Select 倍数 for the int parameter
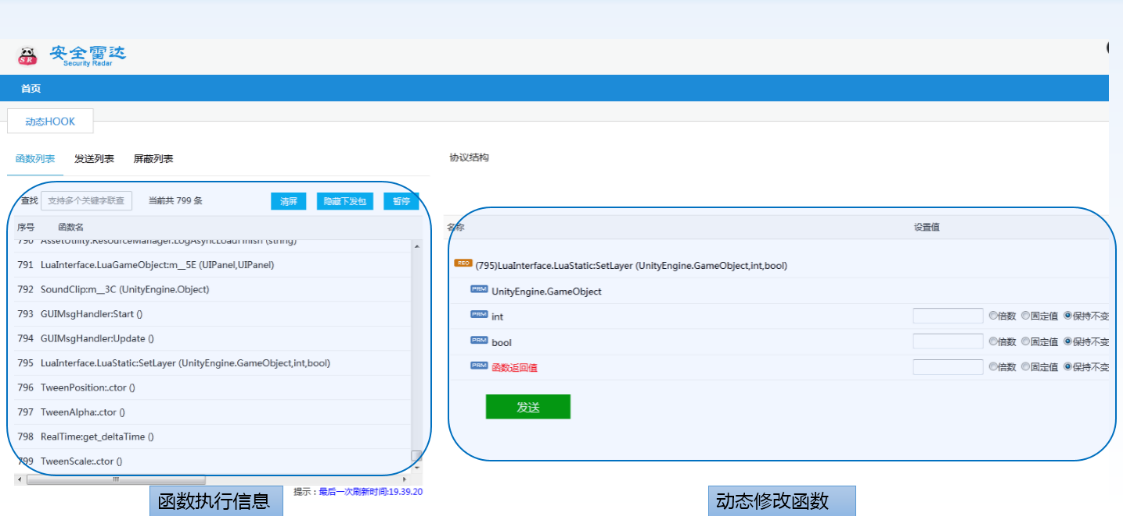Image resolution: width=1123 pixels, height=516 pixels. click(993, 315)
